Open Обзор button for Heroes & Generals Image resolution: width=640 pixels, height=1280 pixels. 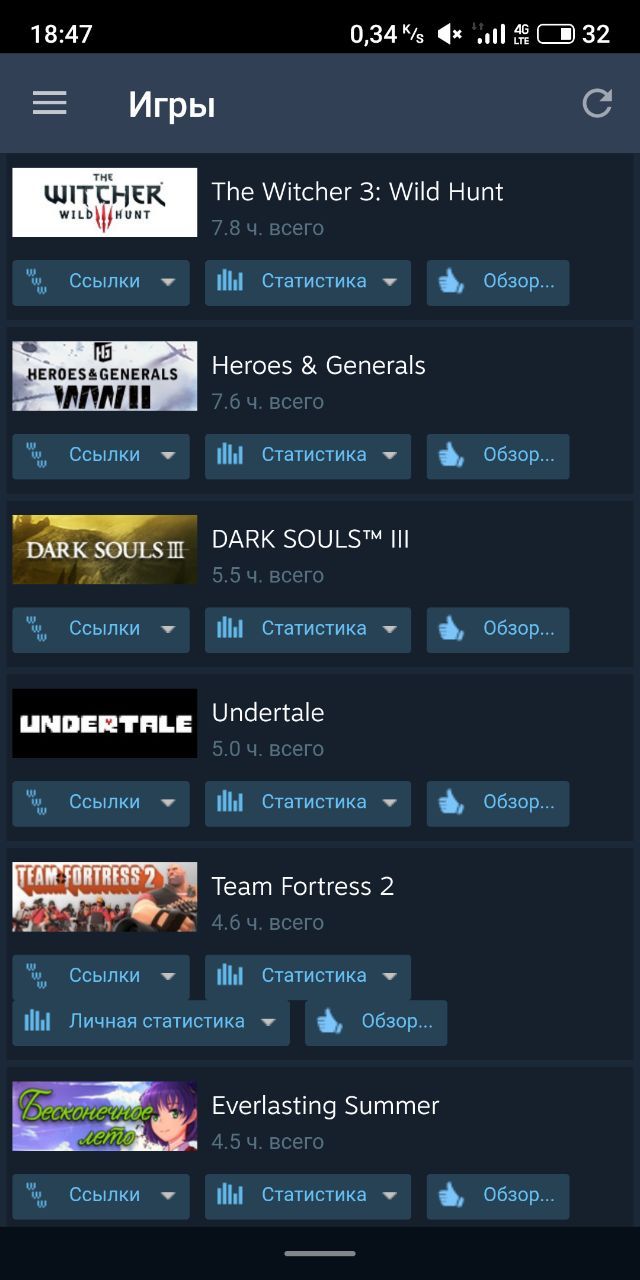point(498,455)
